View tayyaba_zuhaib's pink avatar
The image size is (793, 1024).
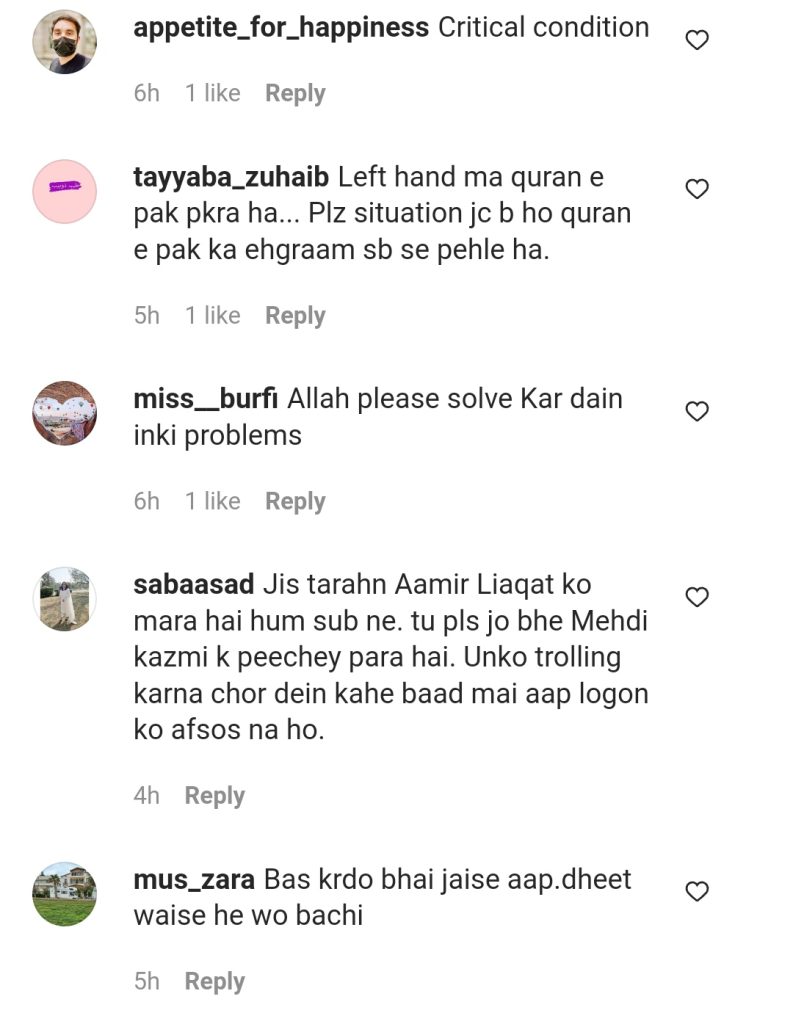(65, 190)
